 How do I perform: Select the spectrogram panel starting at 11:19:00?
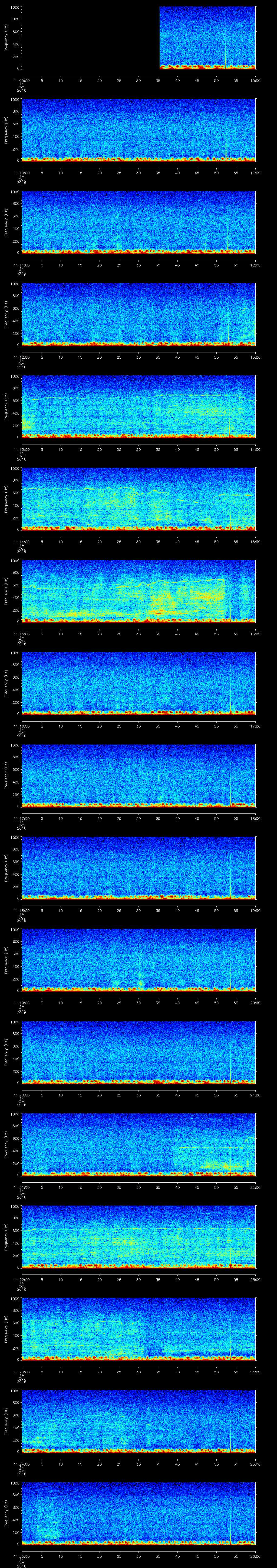point(138,960)
